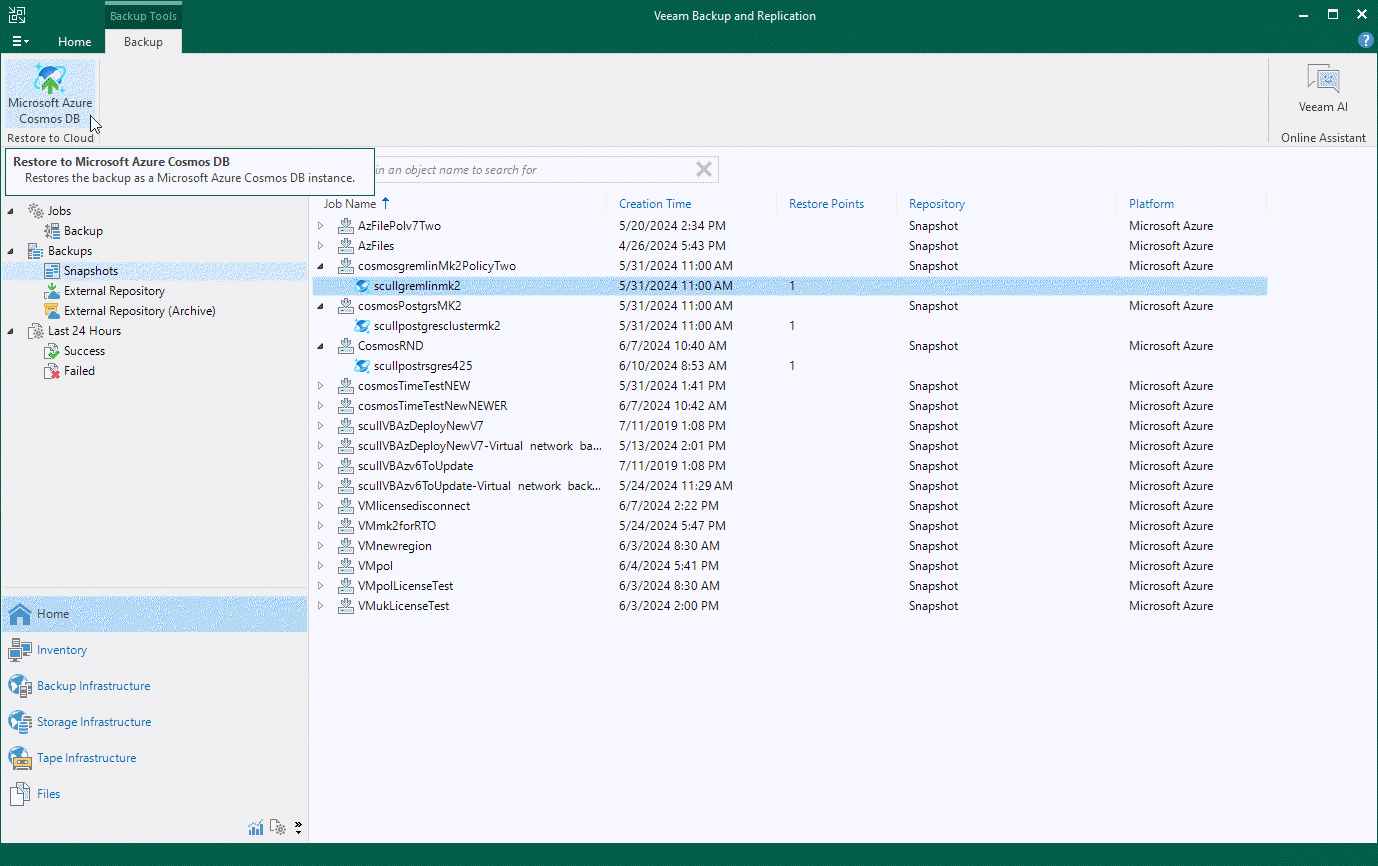Collapse the cosmosPostgrsMK2 job
The height and width of the screenshot is (866, 1378).
(321, 306)
